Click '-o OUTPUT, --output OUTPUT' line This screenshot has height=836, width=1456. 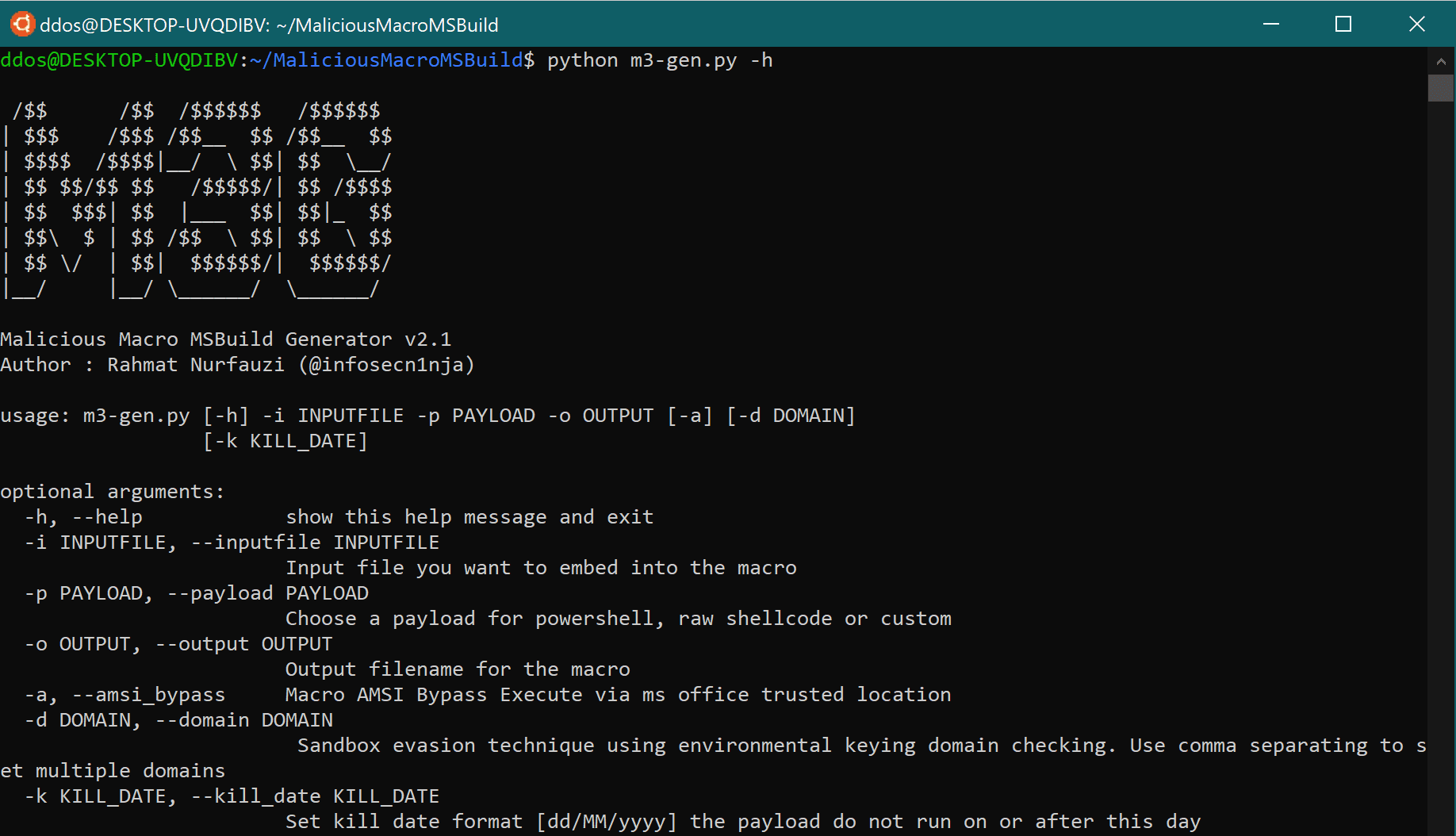click(x=178, y=644)
